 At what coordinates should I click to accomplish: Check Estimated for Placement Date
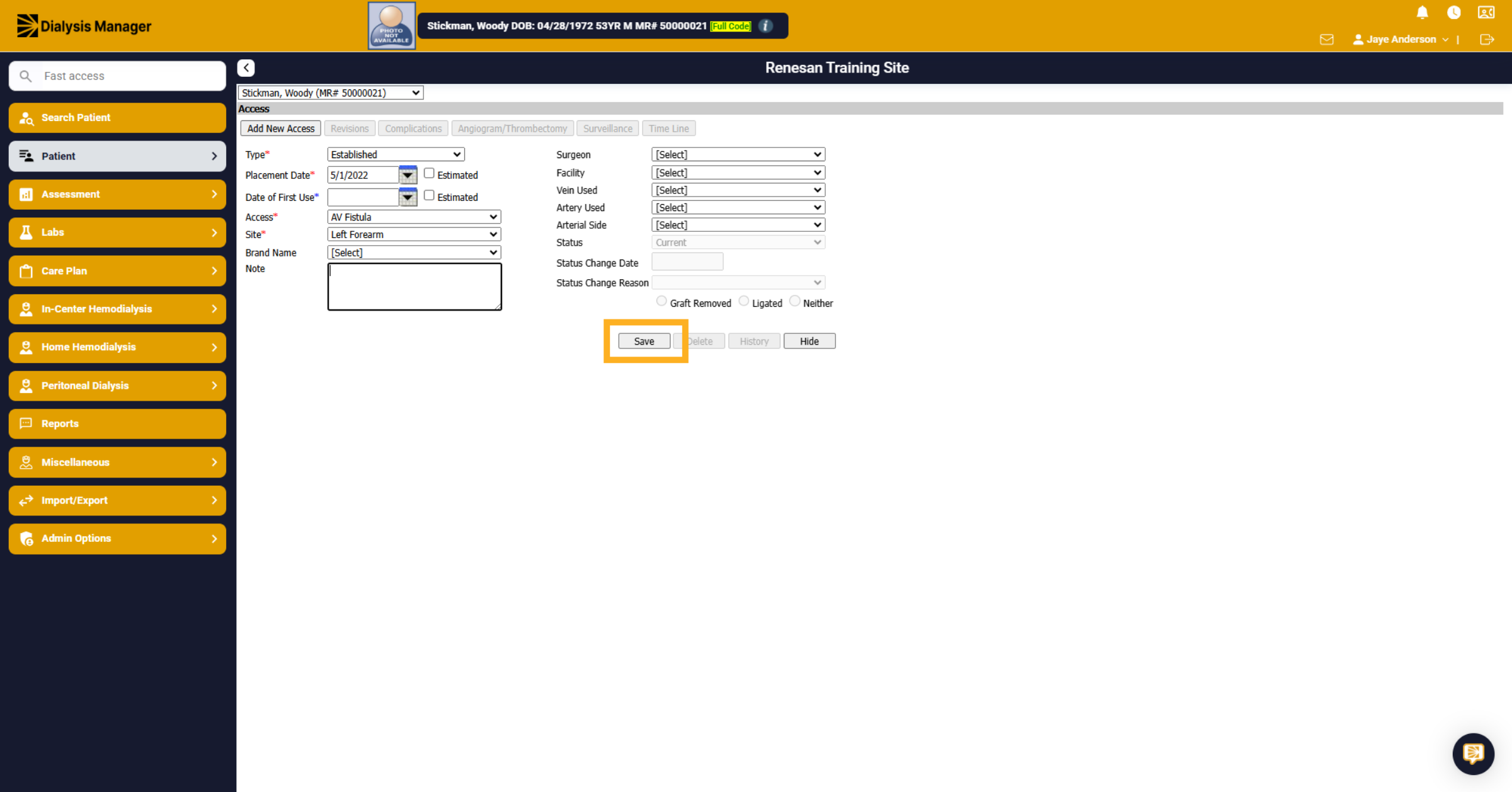(x=429, y=173)
